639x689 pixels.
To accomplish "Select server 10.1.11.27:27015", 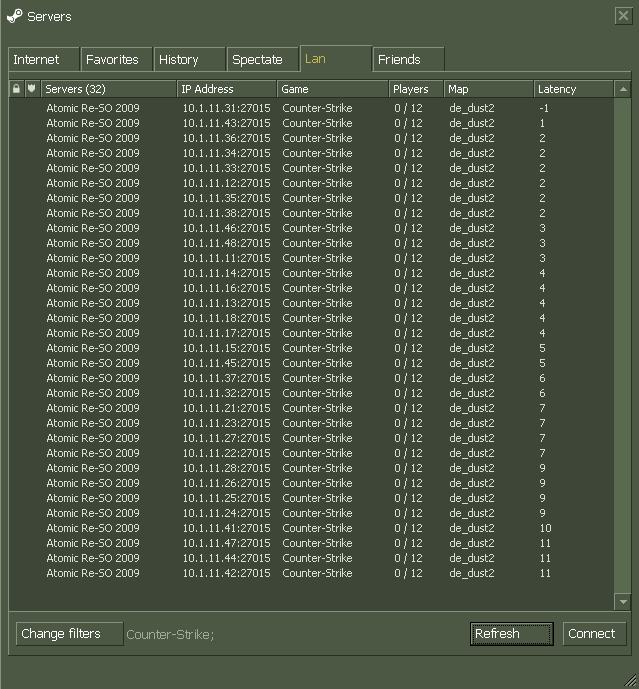I will tap(311, 438).
